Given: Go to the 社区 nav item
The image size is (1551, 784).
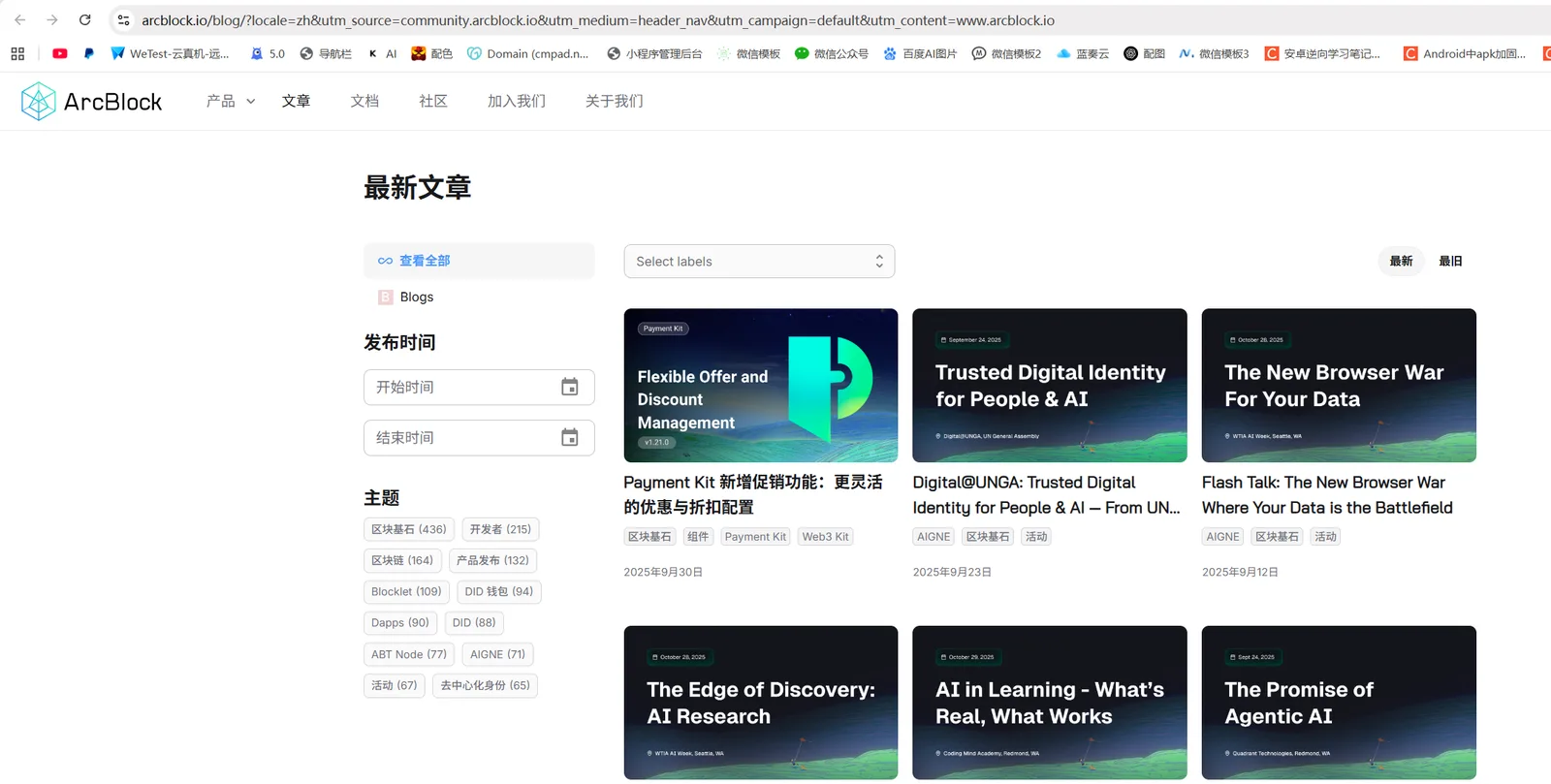Looking at the screenshot, I should click(x=433, y=101).
